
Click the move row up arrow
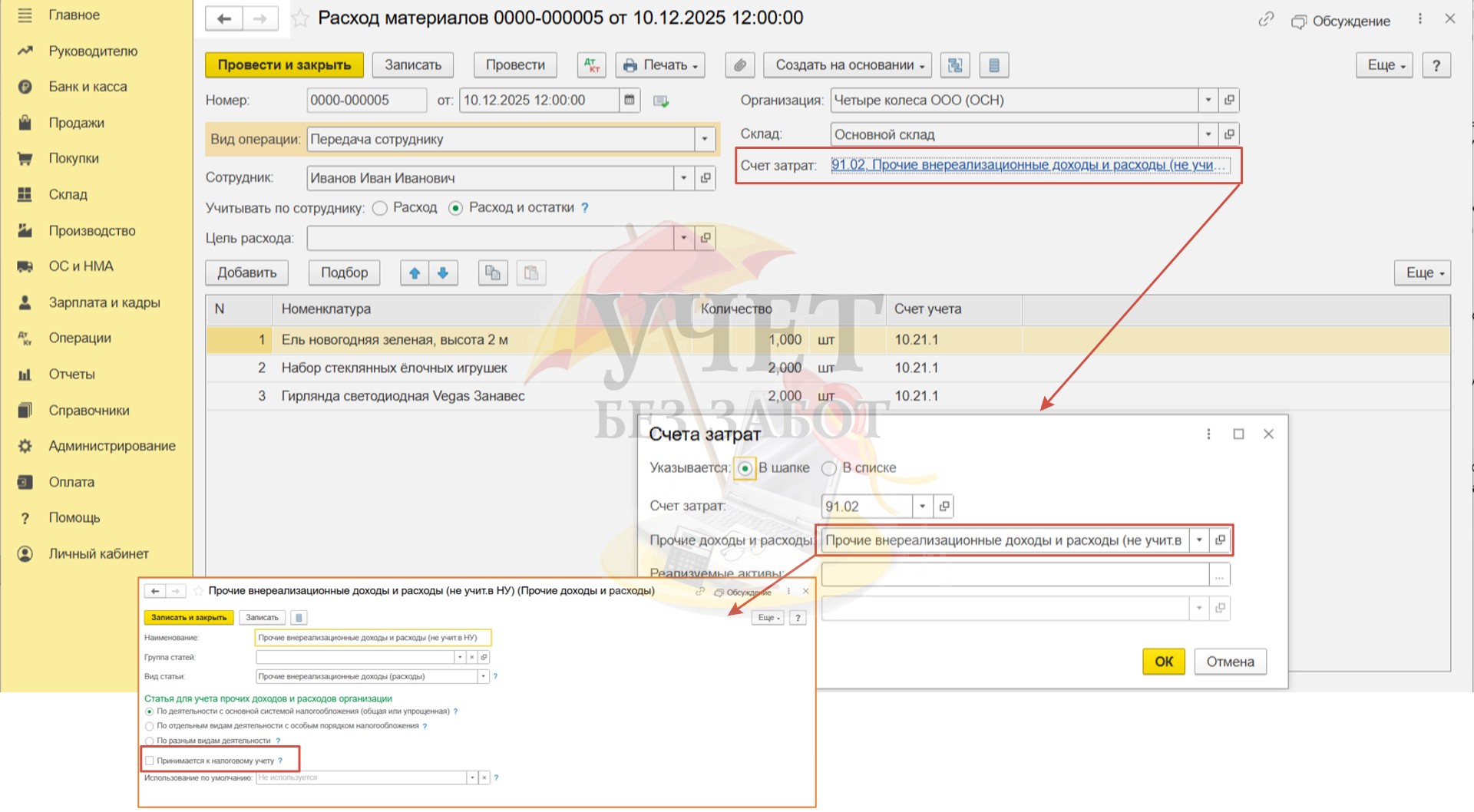[x=415, y=272]
